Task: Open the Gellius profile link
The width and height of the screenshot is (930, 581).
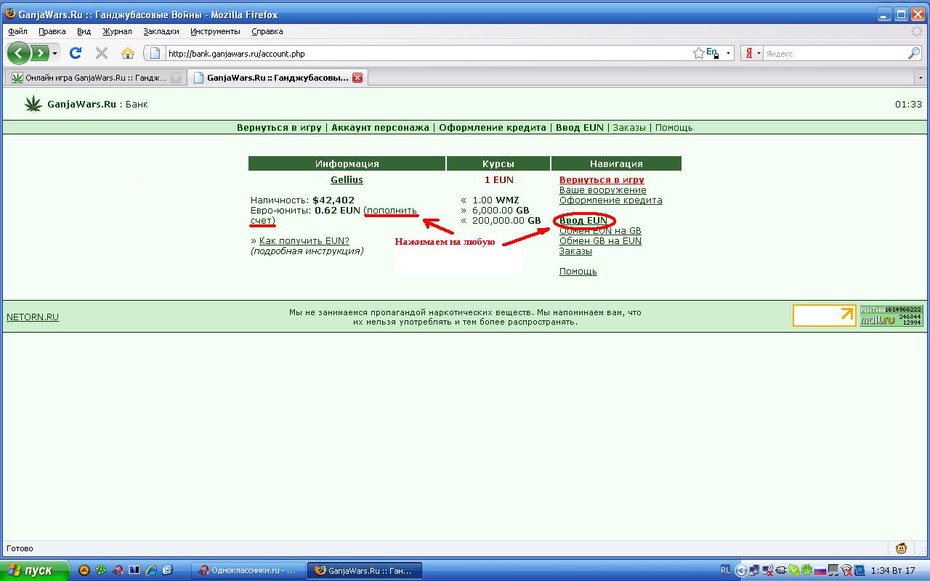Action: tap(346, 180)
